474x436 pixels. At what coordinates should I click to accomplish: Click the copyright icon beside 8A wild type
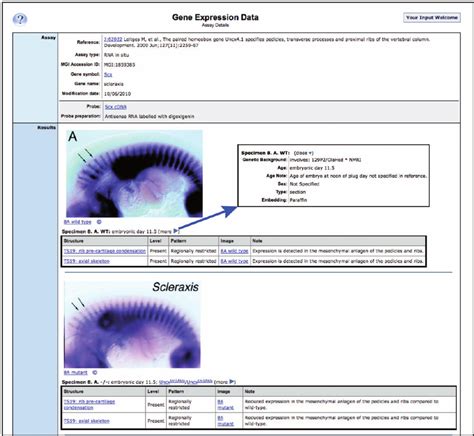(x=99, y=222)
